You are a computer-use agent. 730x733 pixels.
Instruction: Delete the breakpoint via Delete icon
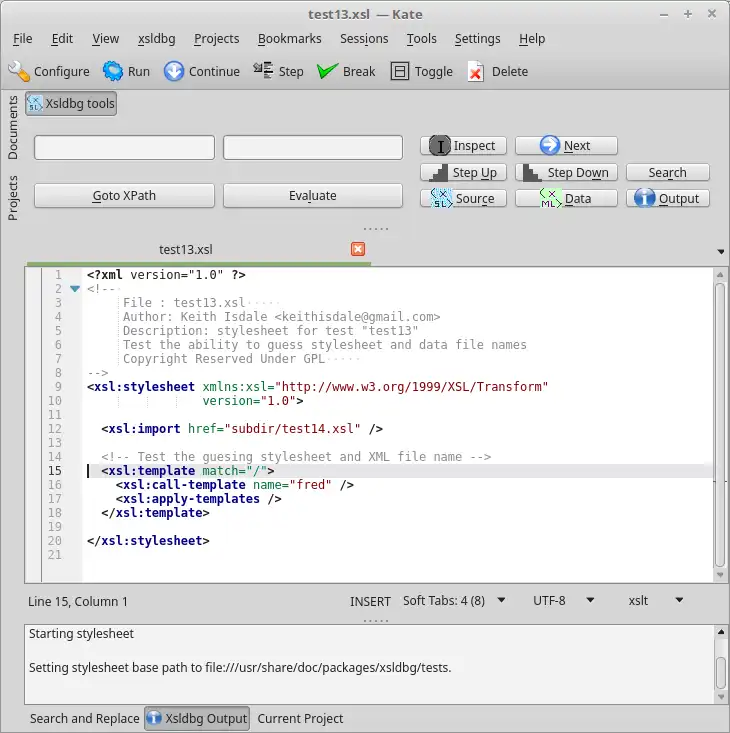tap(476, 72)
